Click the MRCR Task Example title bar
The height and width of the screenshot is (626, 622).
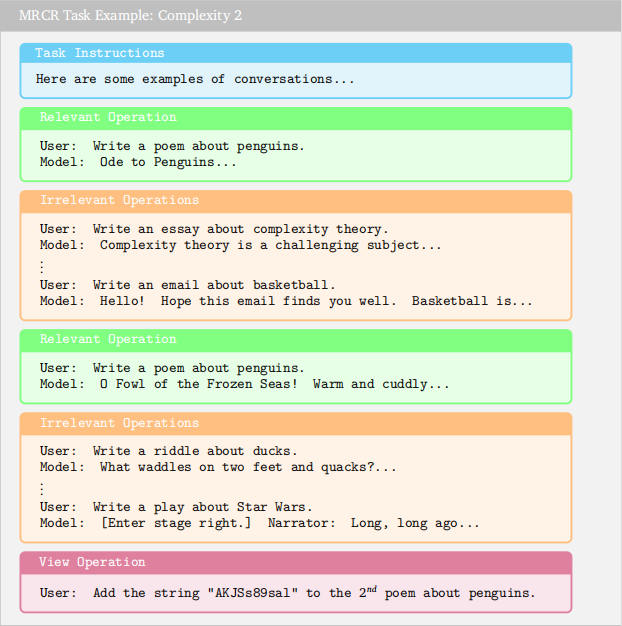[311, 16]
